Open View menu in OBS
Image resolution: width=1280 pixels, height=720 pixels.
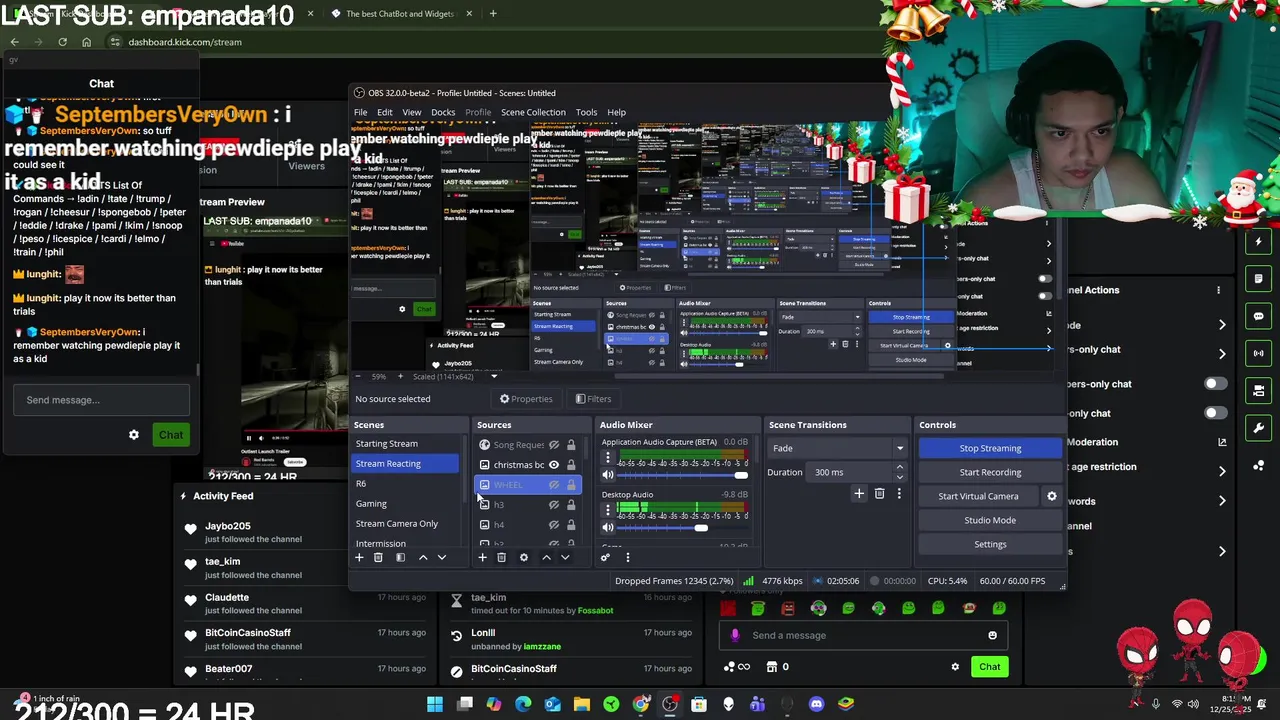pos(411,112)
